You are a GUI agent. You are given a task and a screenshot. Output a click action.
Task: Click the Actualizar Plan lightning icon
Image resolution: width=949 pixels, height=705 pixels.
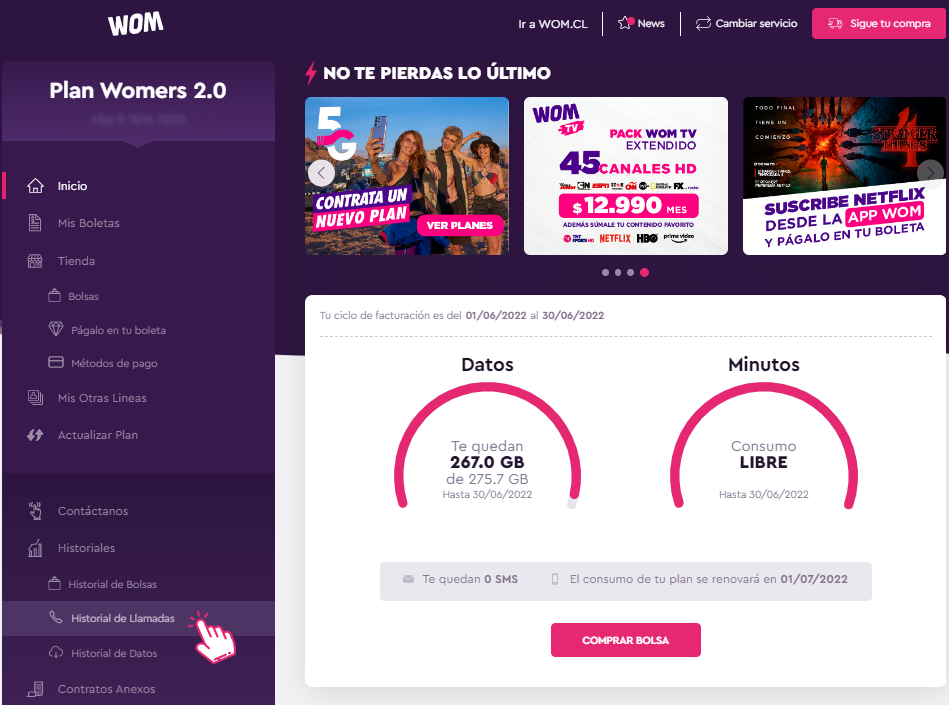coord(35,434)
